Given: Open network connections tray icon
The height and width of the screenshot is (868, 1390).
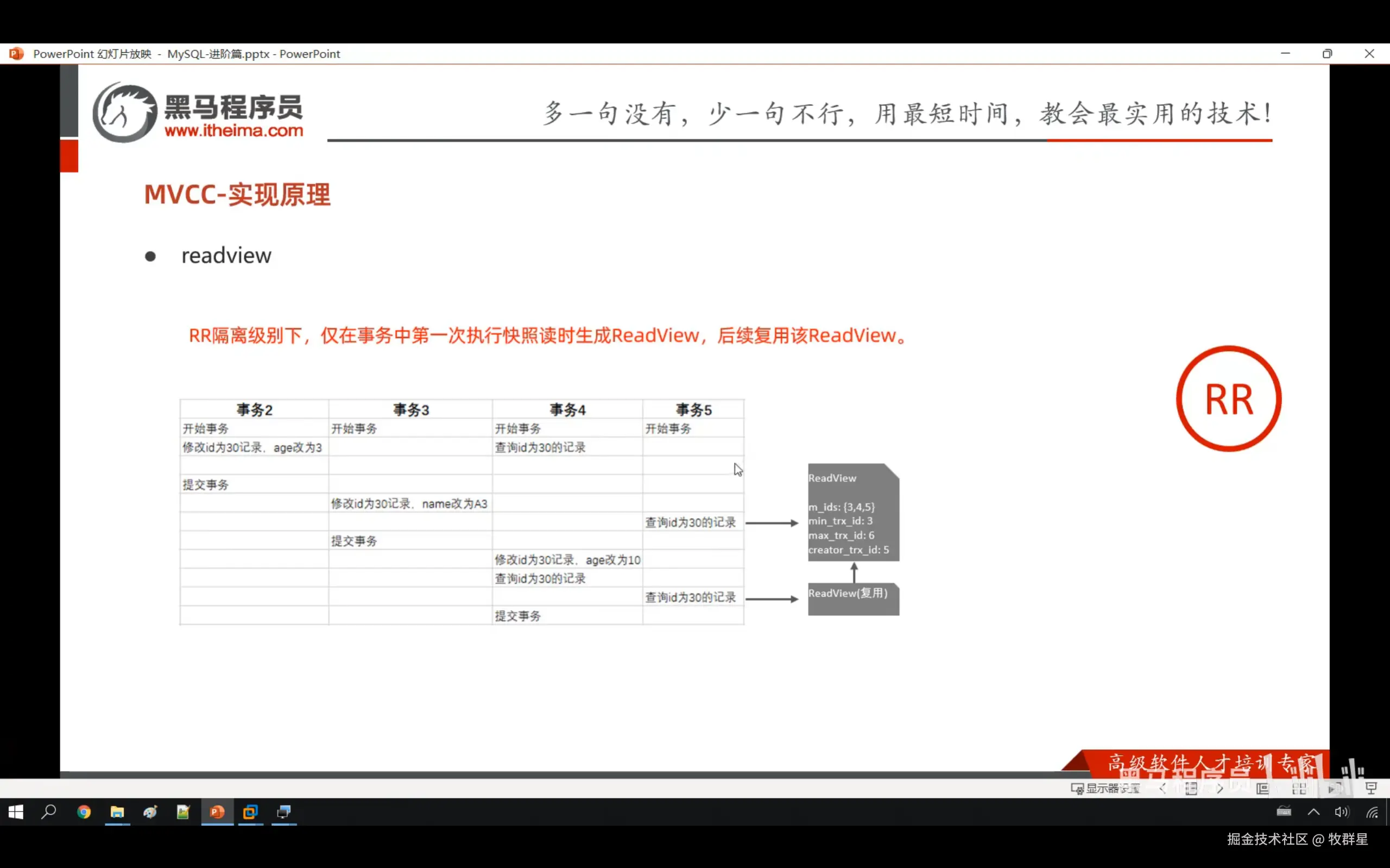Looking at the screenshot, I should tap(1372, 812).
